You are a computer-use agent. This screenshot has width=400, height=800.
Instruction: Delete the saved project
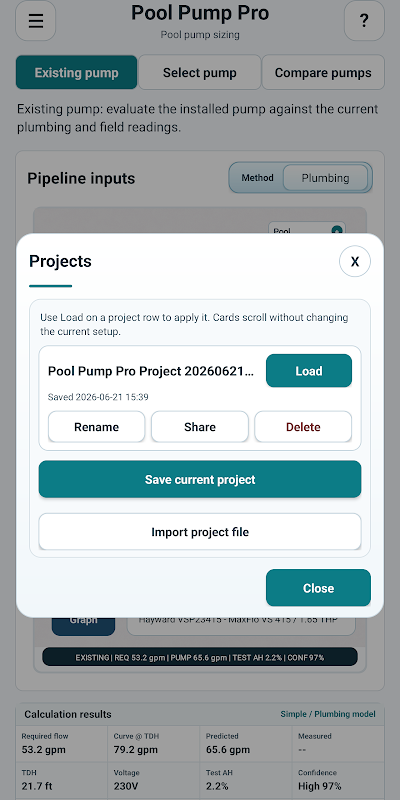pyautogui.click(x=303, y=427)
